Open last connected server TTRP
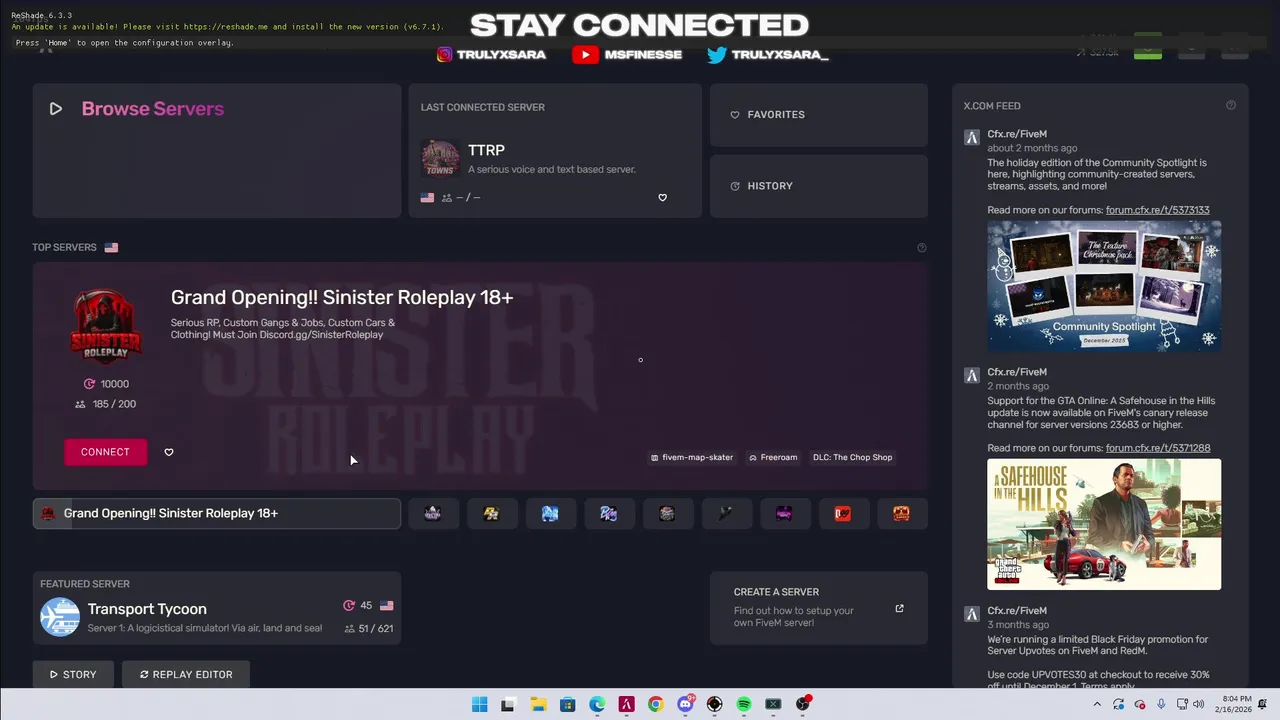The height and width of the screenshot is (720, 1280). [x=555, y=150]
